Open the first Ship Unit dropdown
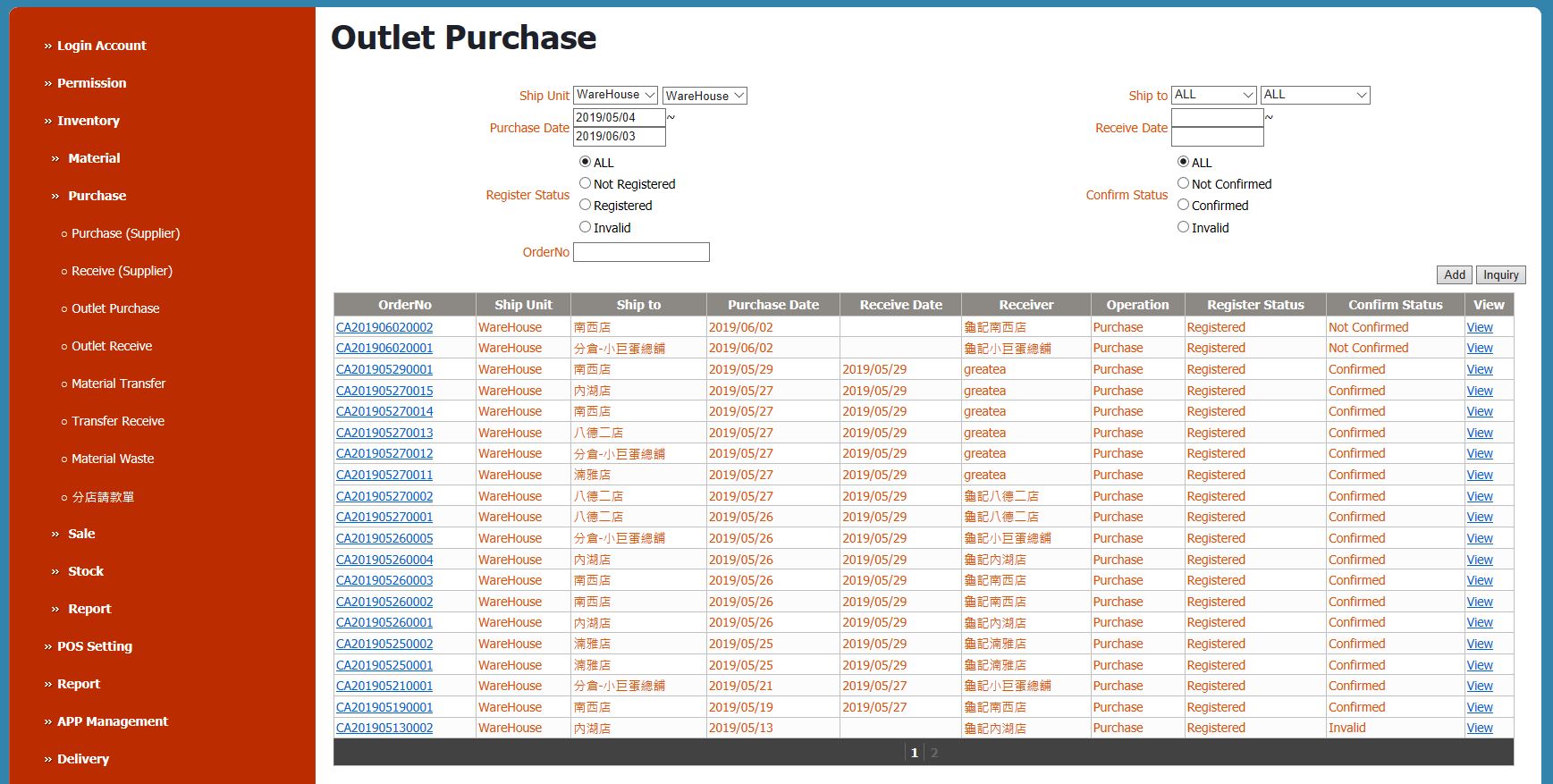Image resolution: width=1553 pixels, height=784 pixels. (615, 95)
